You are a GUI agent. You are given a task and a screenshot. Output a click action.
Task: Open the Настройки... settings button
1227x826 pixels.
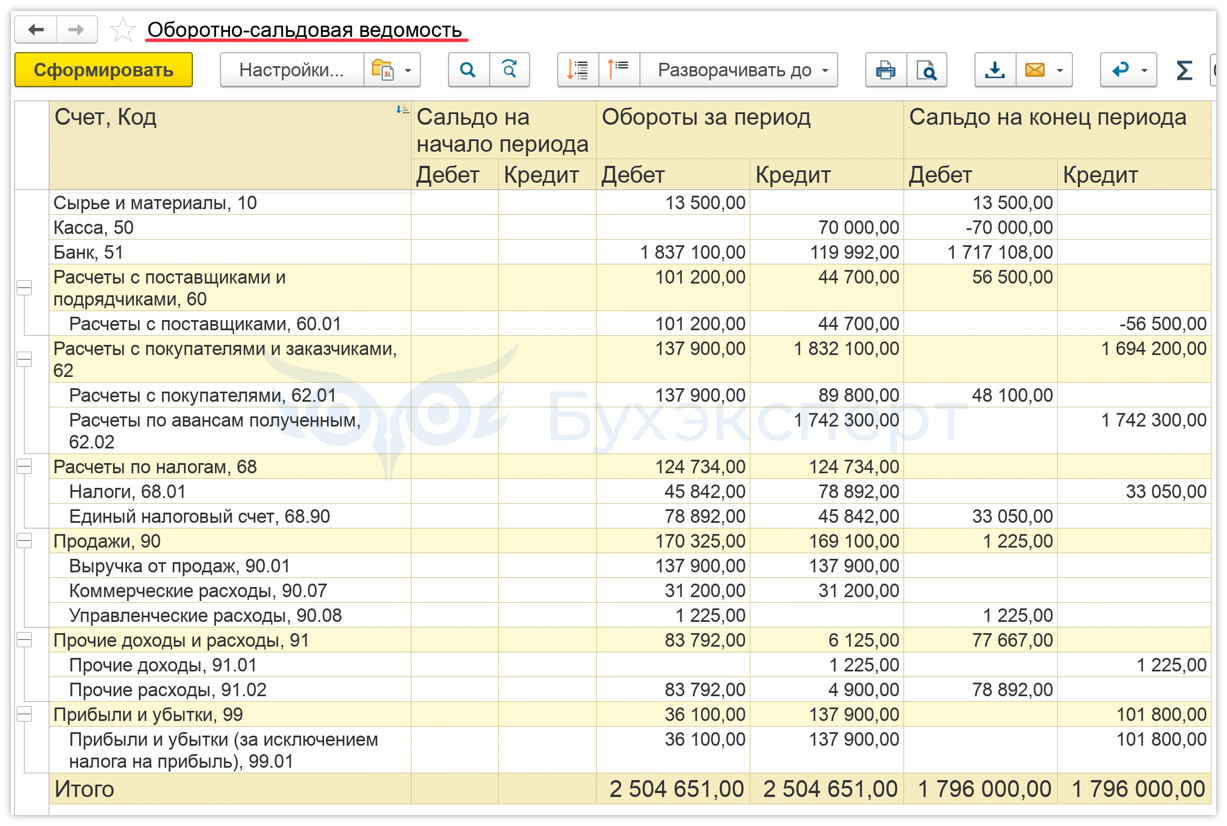coord(291,70)
